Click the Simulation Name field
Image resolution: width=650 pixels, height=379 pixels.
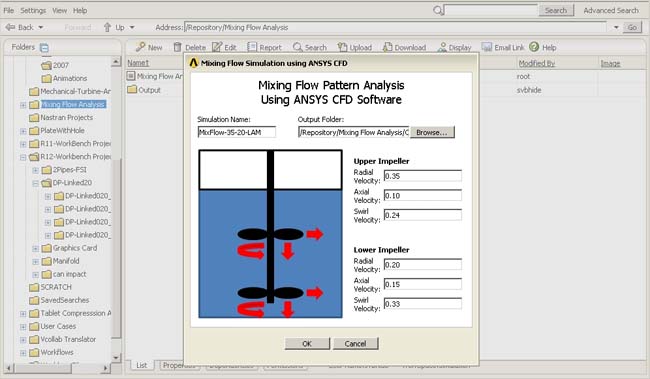[x=237, y=132]
